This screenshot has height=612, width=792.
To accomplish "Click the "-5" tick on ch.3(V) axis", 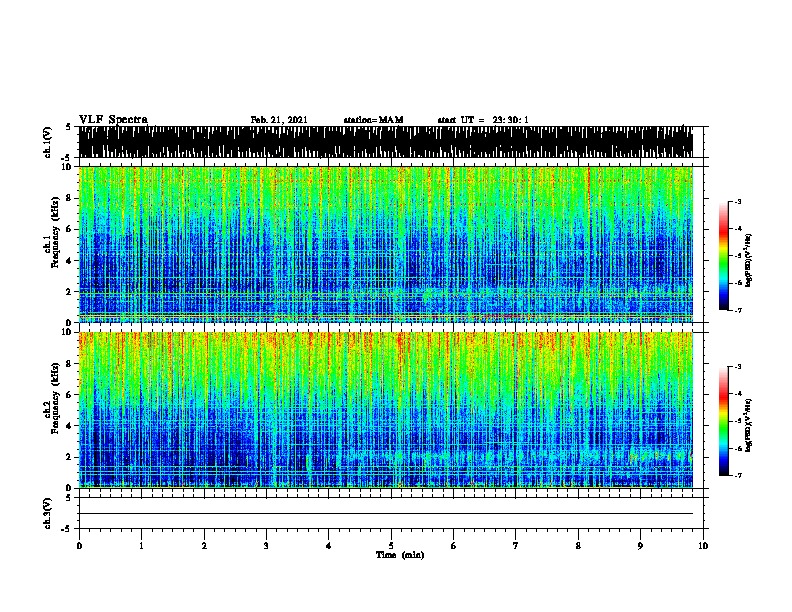I will tap(67, 529).
